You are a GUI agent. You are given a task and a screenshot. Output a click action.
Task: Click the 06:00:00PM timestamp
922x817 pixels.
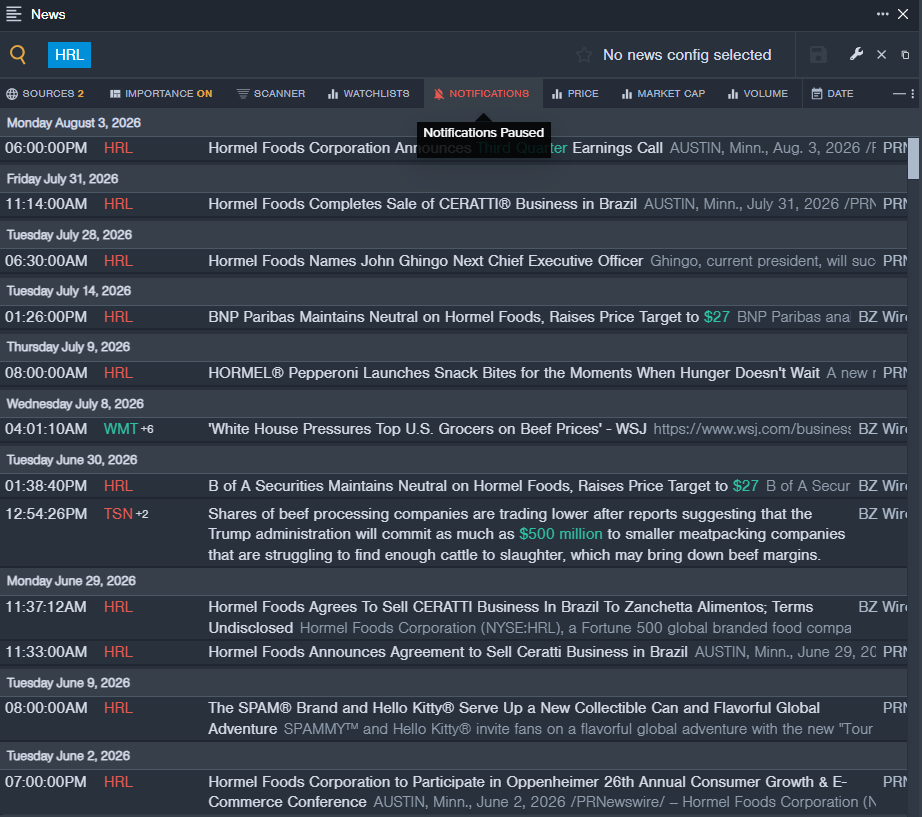pyautogui.click(x=46, y=148)
